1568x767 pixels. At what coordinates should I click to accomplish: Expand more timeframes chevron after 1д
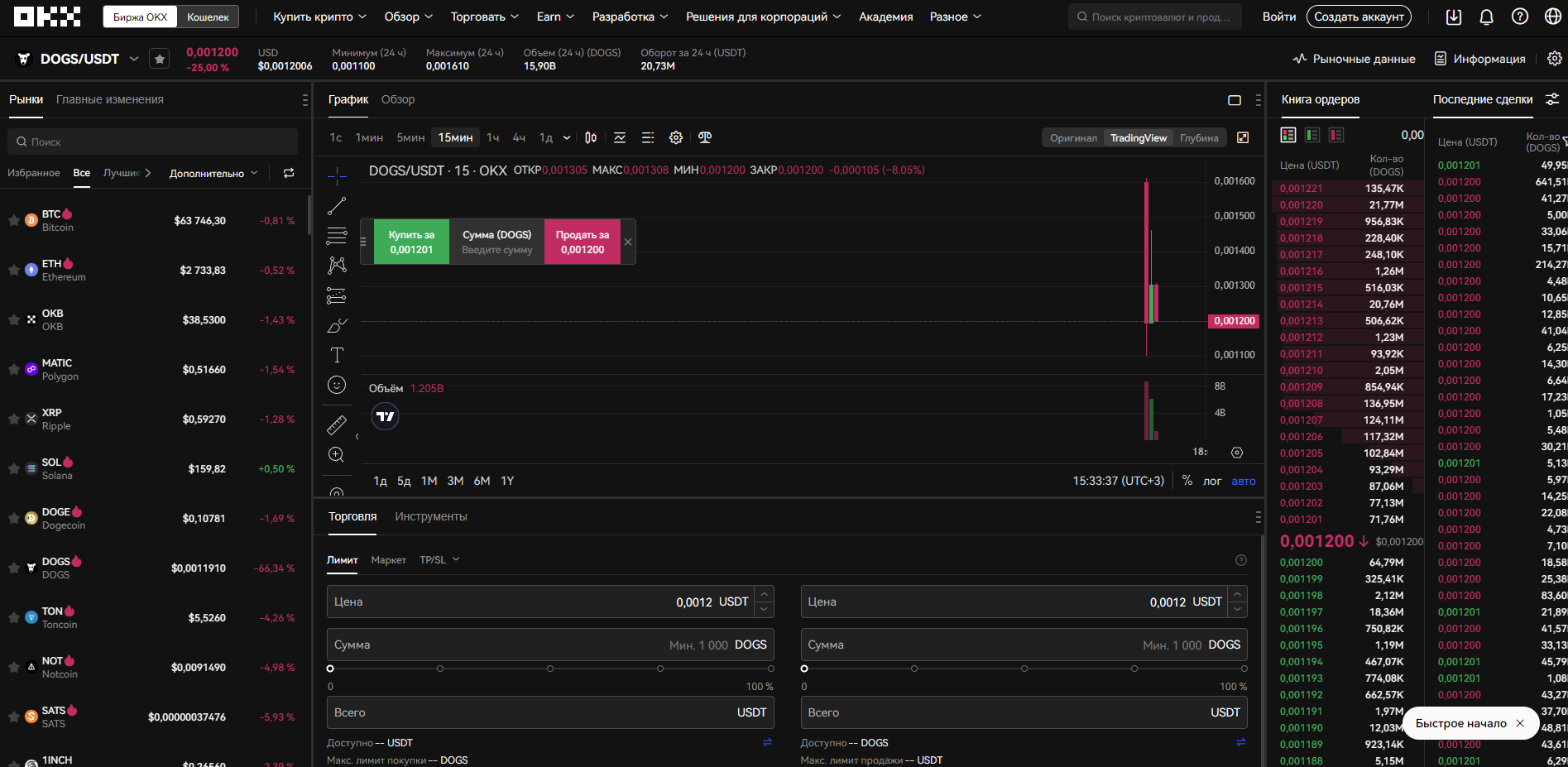click(567, 137)
